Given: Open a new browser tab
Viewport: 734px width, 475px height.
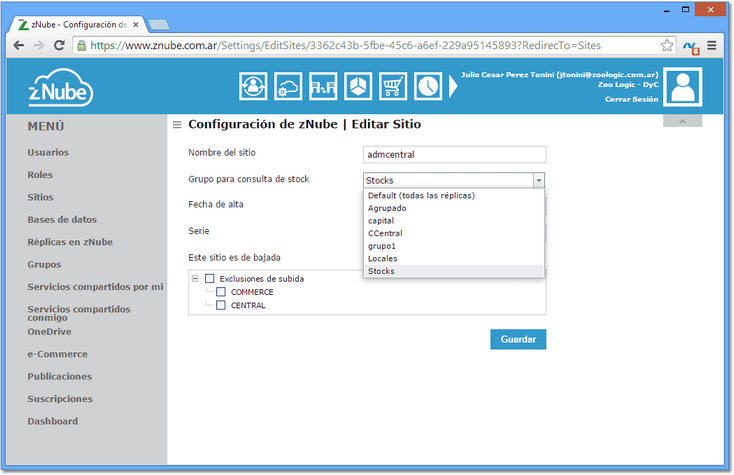Looking at the screenshot, I should (158, 24).
